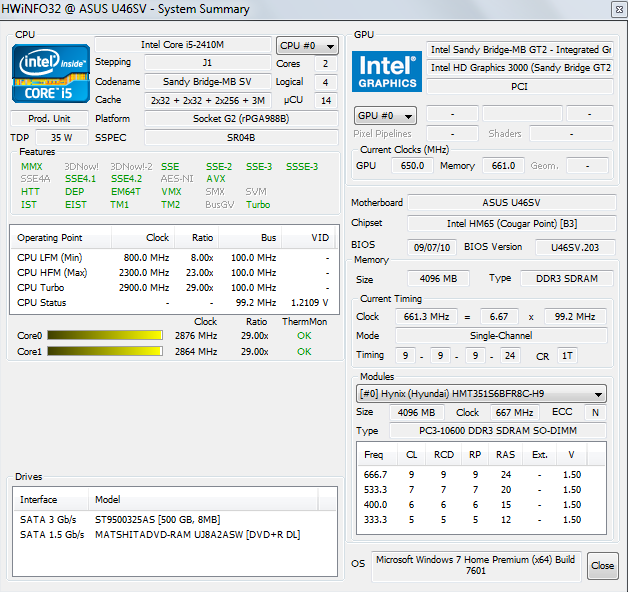Screen dimensions: 628x592
Task: Click the Cores value 2
Action: (325, 63)
